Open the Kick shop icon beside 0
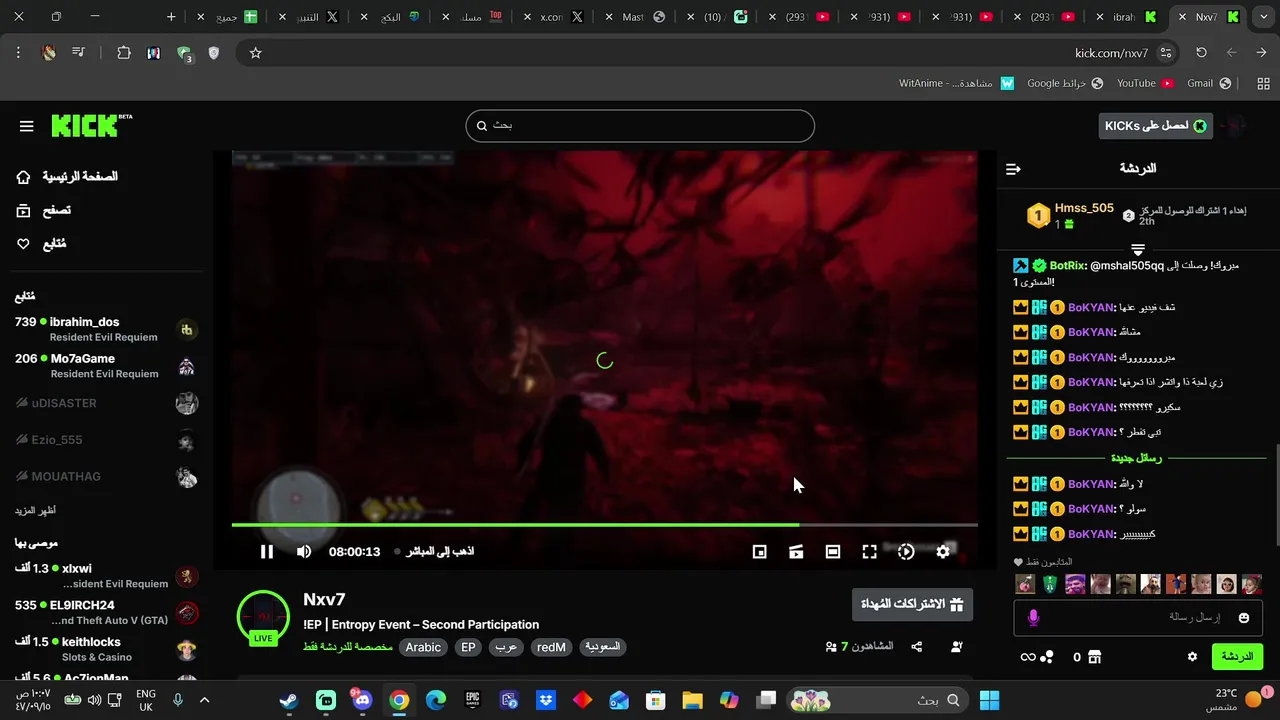This screenshot has width=1280, height=720. (x=1094, y=657)
